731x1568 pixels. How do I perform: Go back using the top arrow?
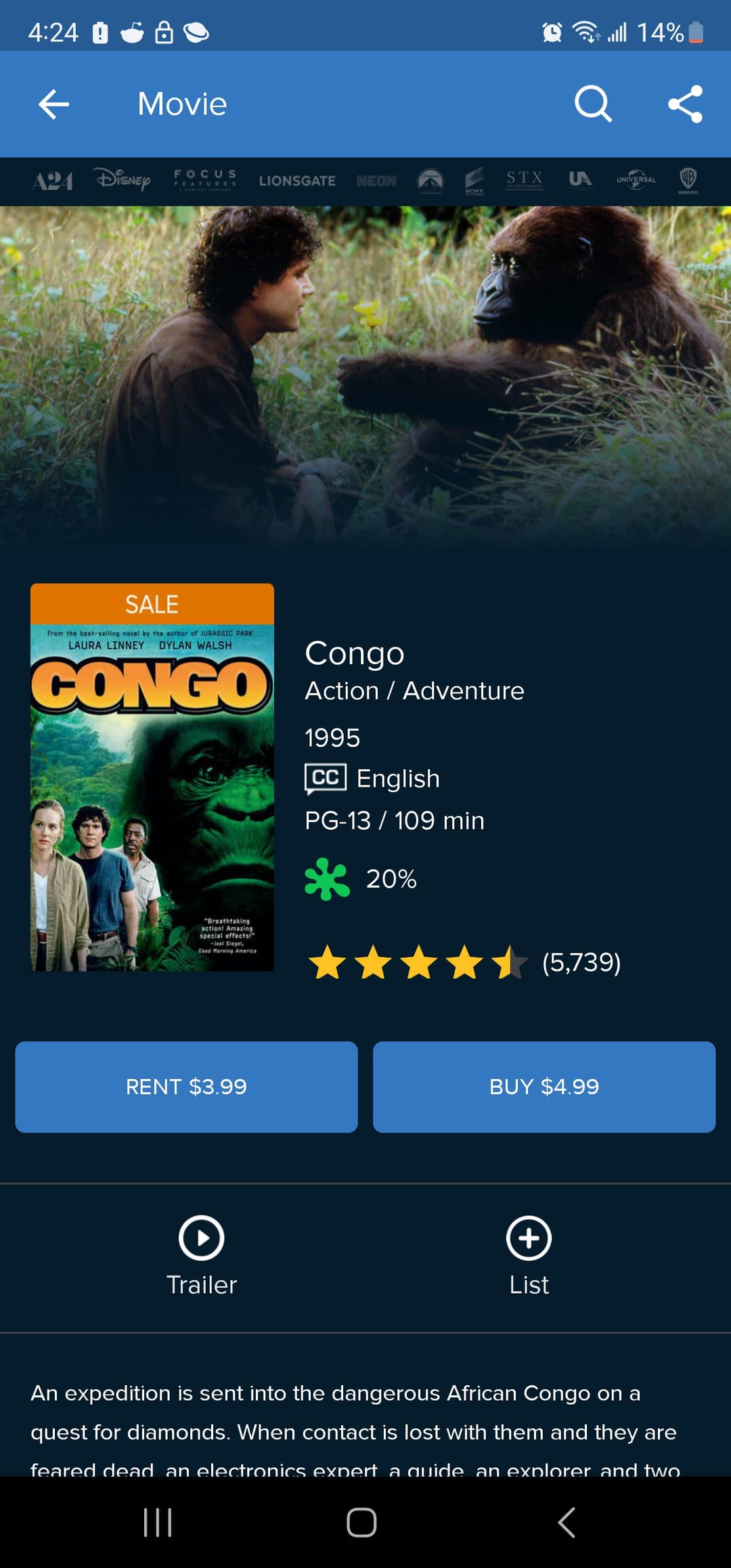coord(53,104)
